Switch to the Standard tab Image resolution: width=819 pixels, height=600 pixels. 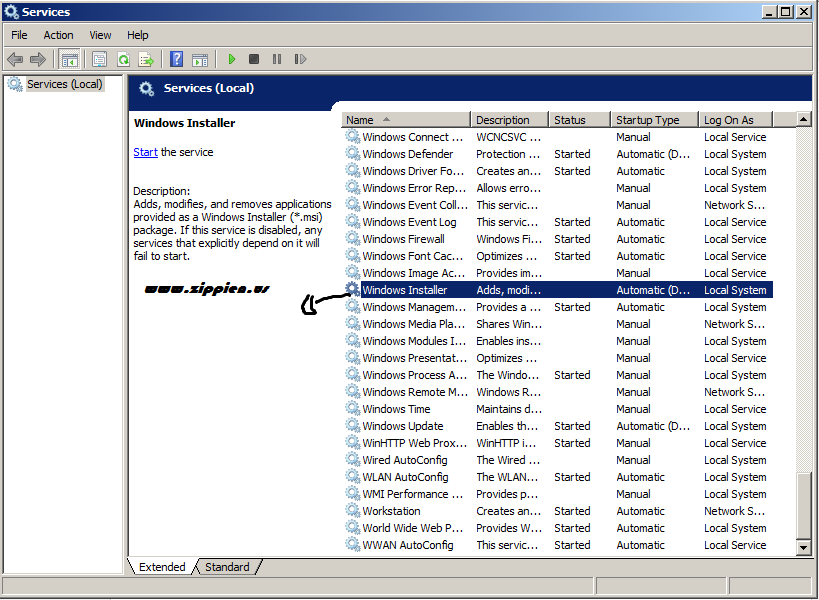click(227, 567)
